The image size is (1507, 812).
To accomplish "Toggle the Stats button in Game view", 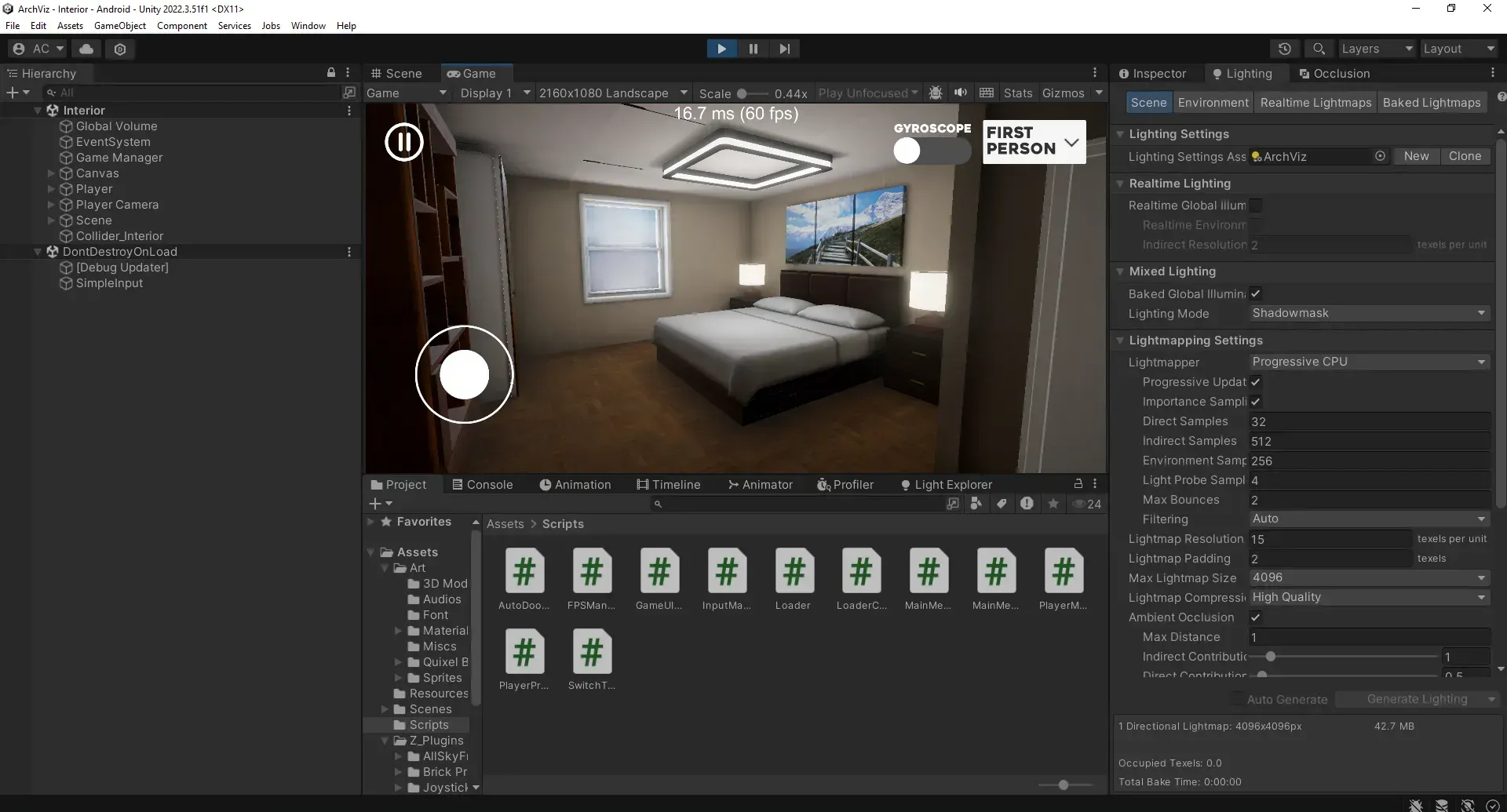I will pyautogui.click(x=1018, y=93).
